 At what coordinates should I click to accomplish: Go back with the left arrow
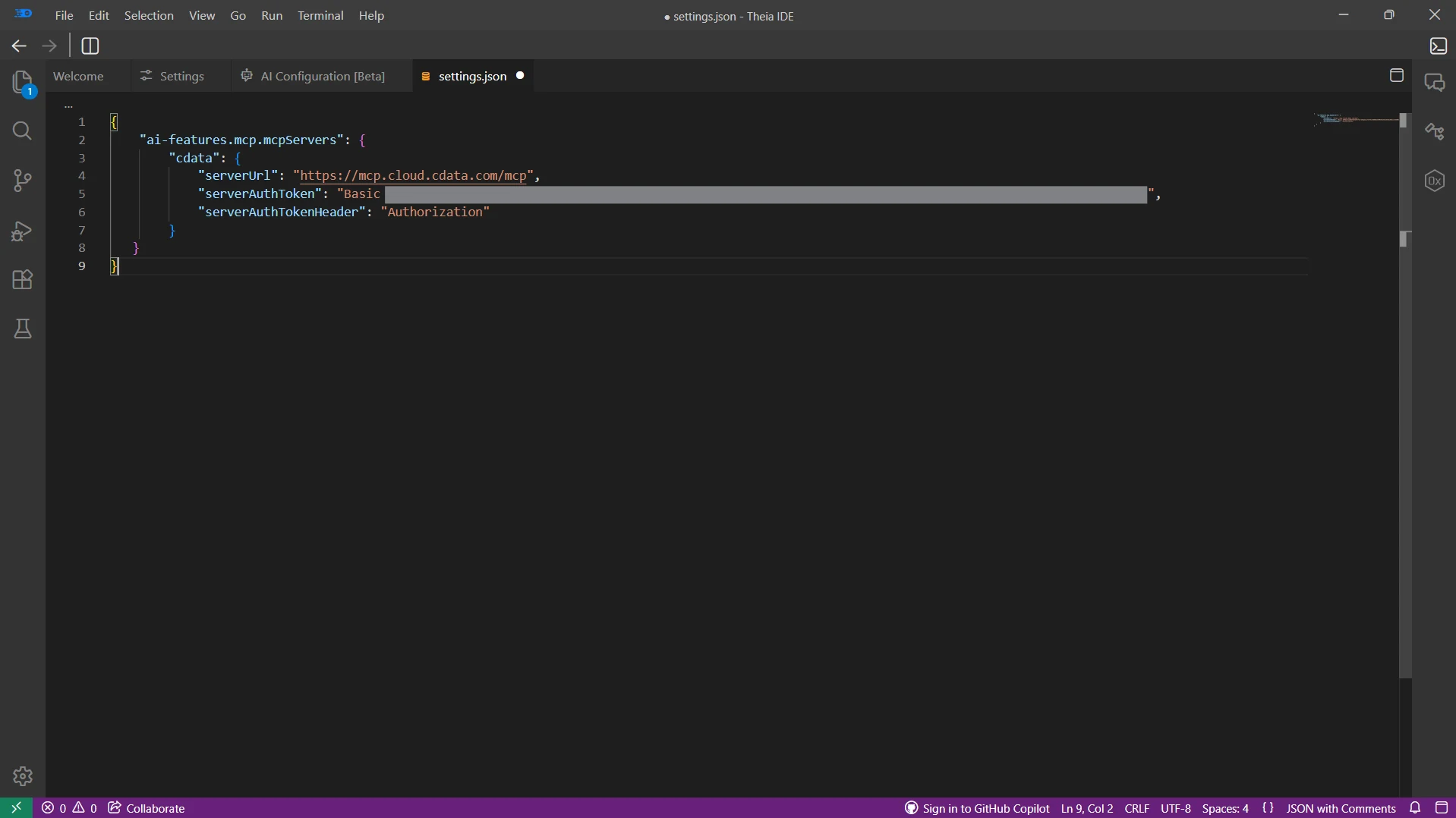click(19, 46)
